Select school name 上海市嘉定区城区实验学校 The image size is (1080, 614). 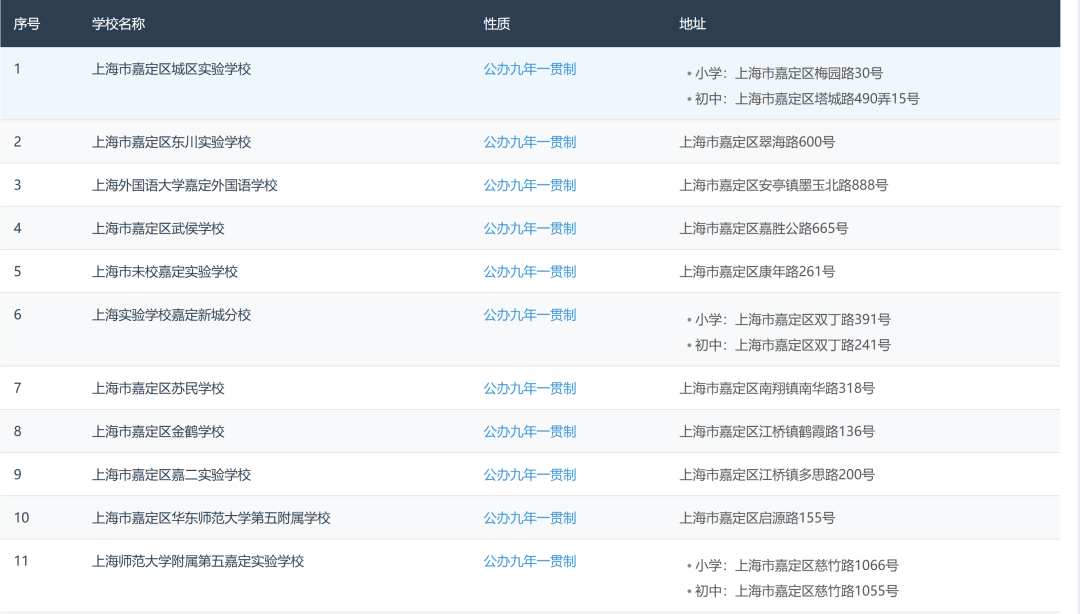(172, 69)
